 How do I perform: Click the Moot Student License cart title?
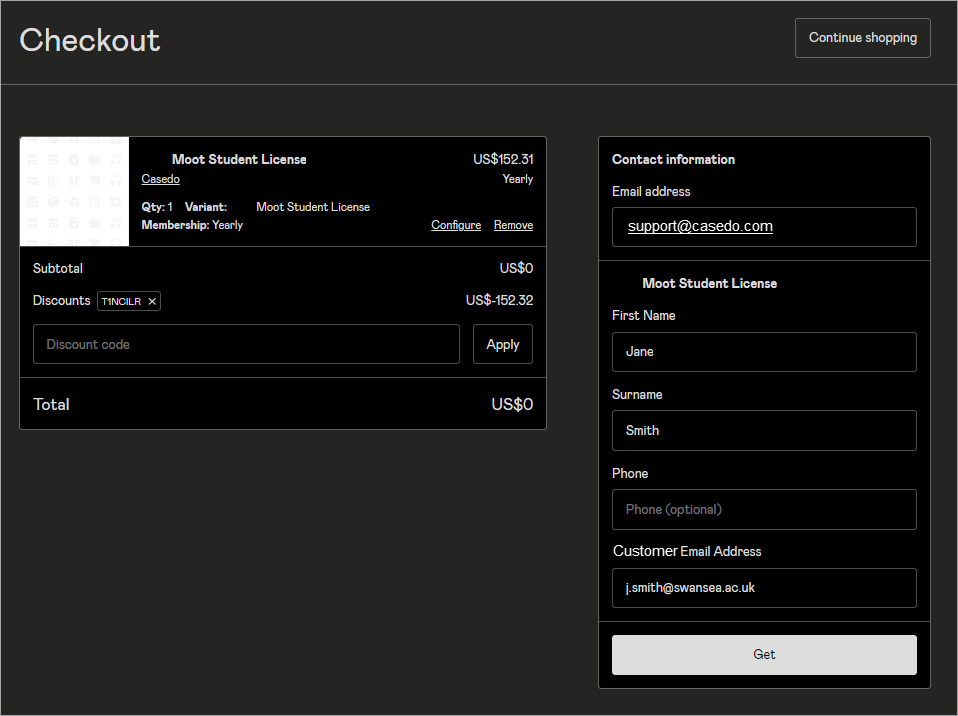point(239,159)
